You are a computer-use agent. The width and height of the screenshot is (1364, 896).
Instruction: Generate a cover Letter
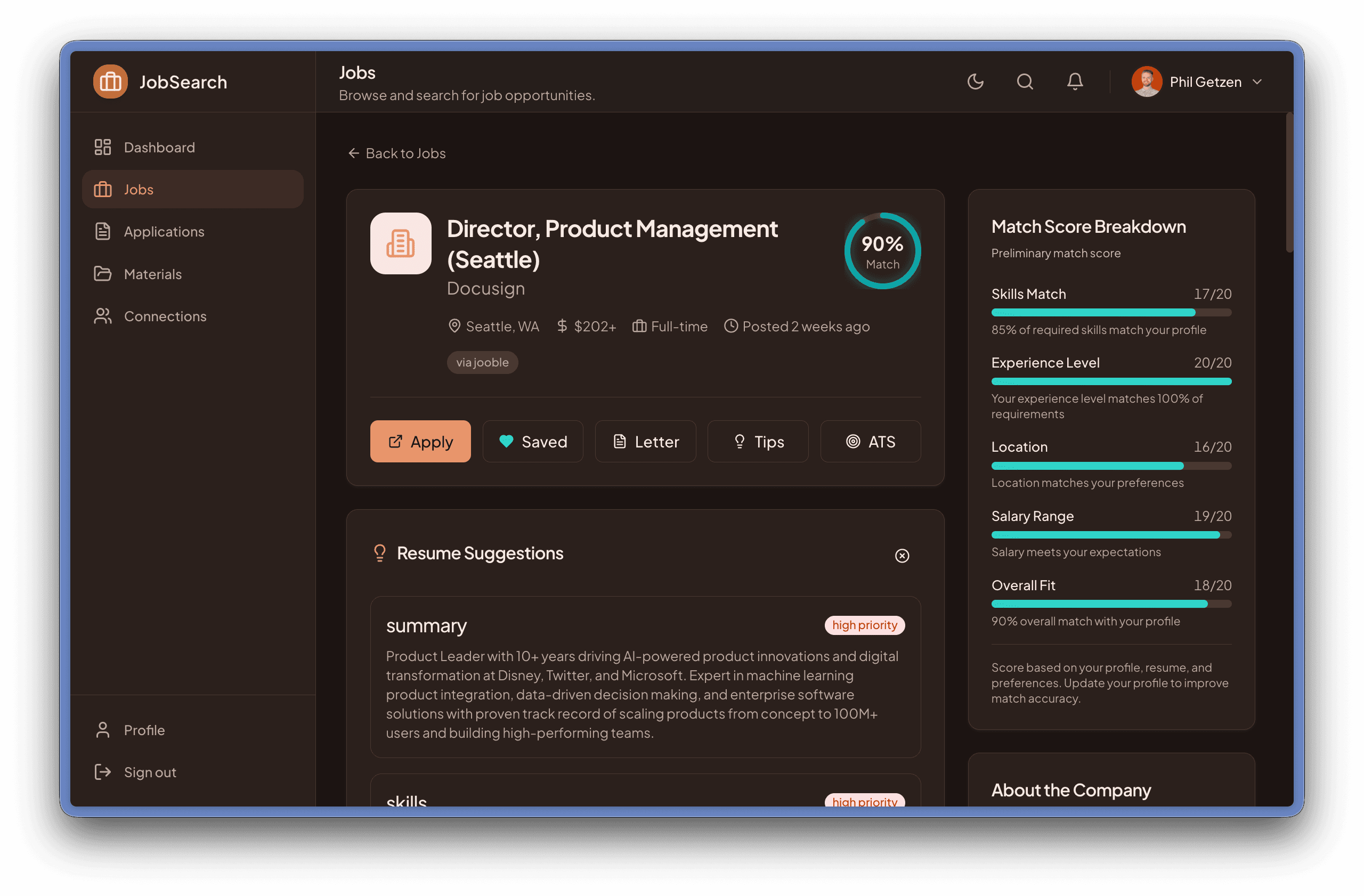(645, 442)
